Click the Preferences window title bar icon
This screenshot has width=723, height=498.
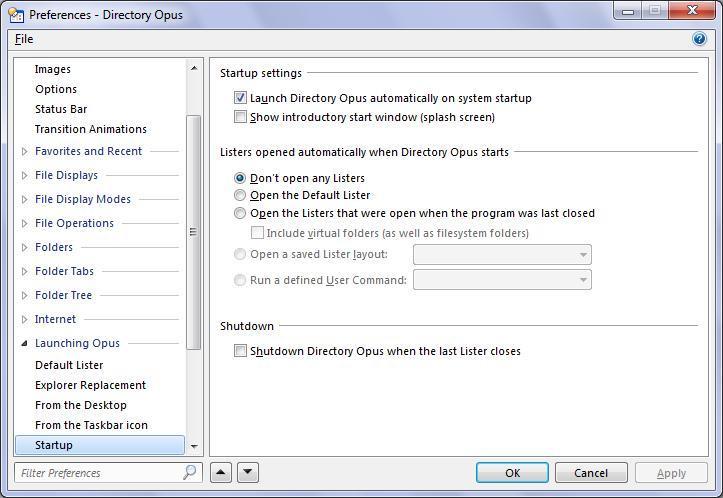point(16,15)
